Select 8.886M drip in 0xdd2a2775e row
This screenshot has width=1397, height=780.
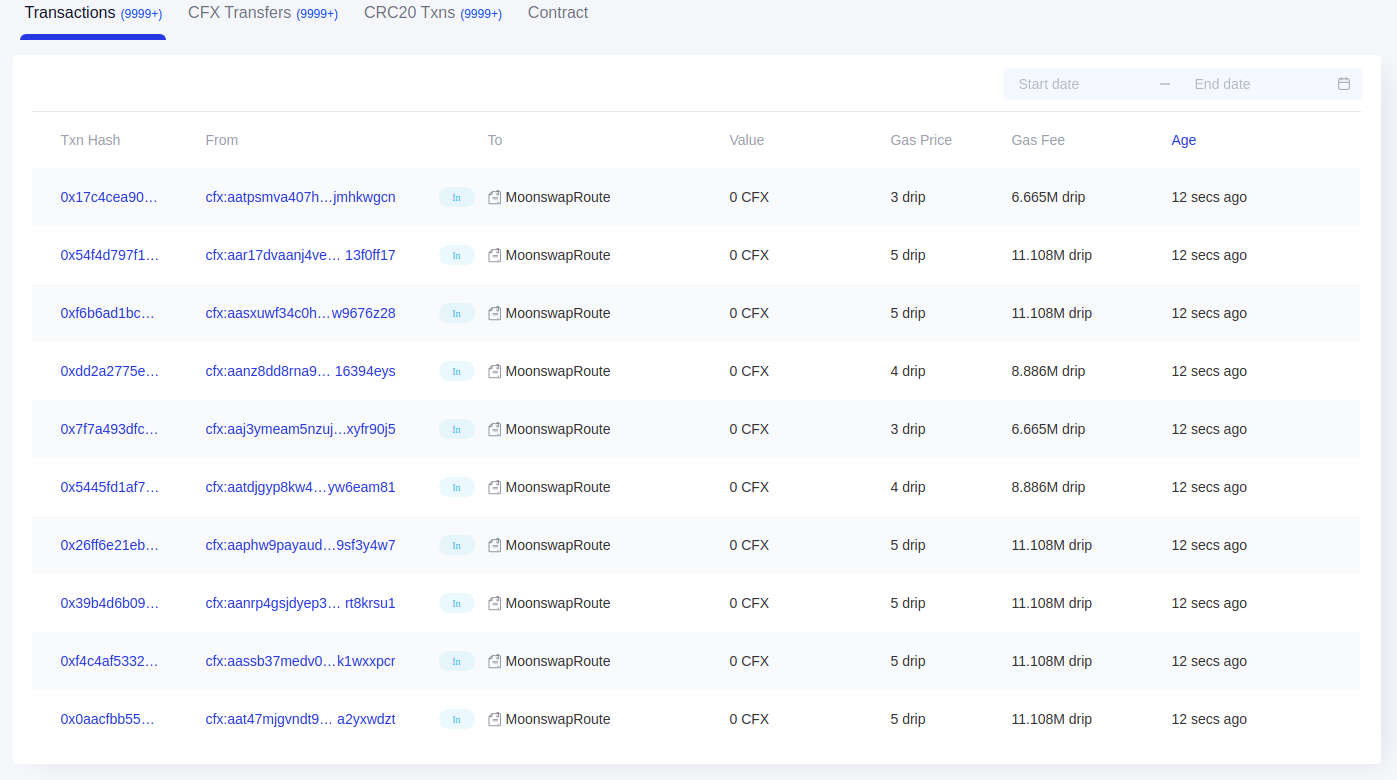click(1048, 371)
